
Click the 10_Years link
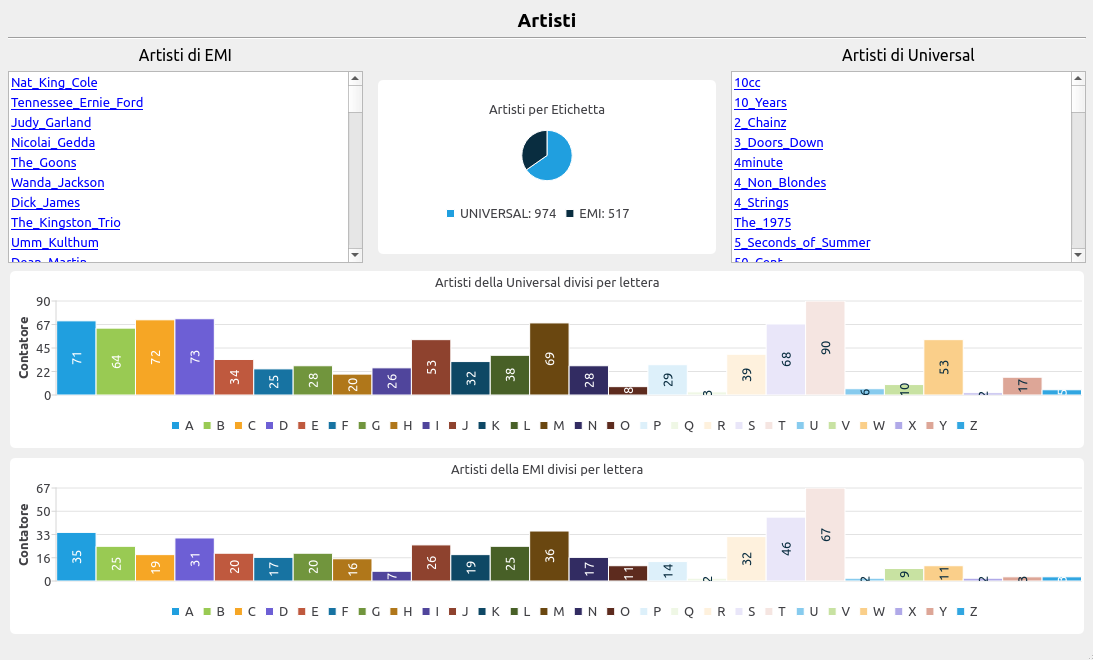(x=760, y=102)
